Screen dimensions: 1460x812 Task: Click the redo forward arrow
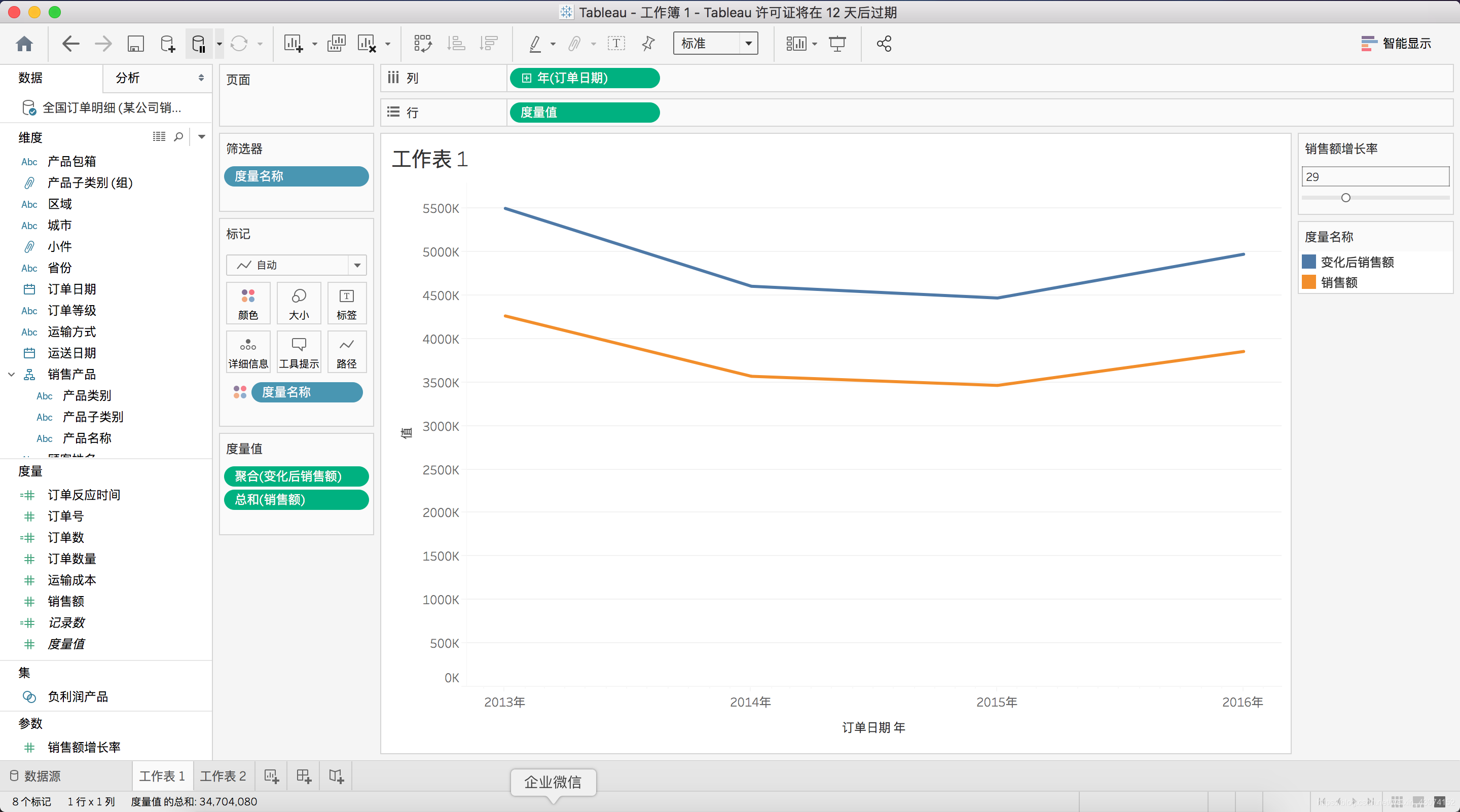pyautogui.click(x=103, y=44)
